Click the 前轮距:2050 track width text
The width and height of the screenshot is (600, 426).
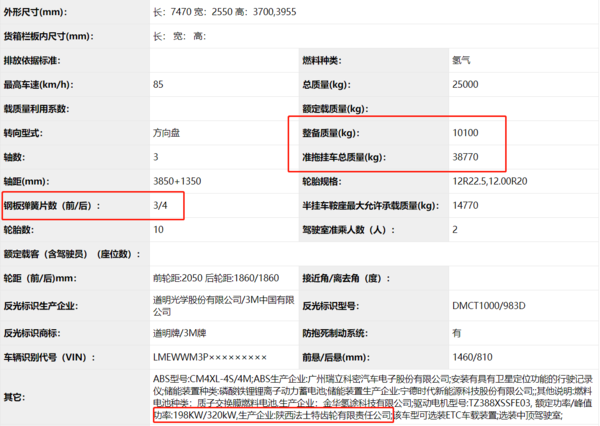pyautogui.click(x=180, y=277)
